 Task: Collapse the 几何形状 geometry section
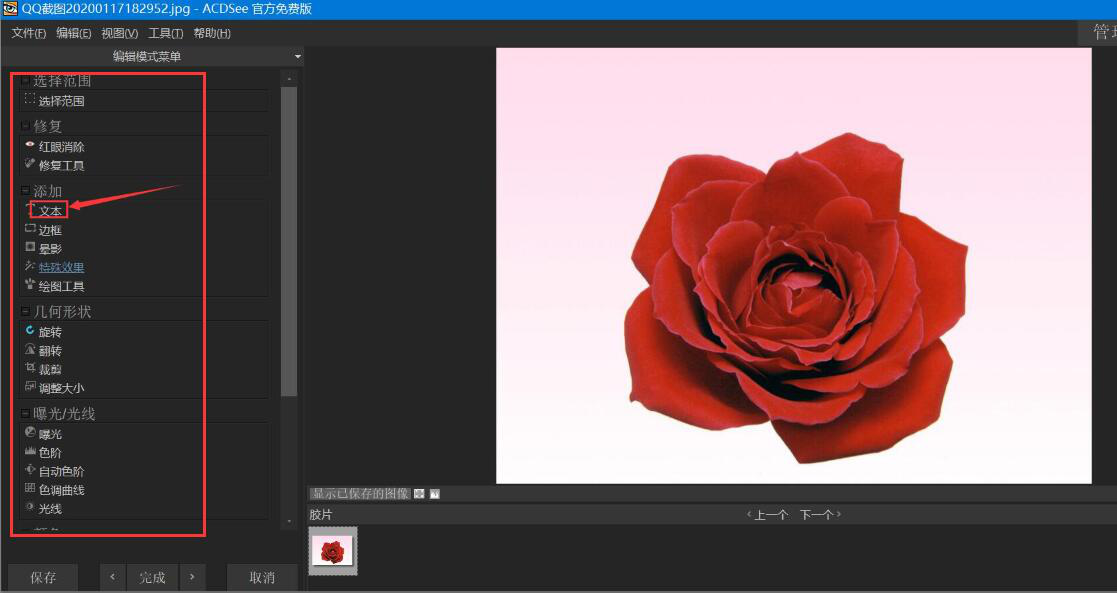tap(26, 311)
